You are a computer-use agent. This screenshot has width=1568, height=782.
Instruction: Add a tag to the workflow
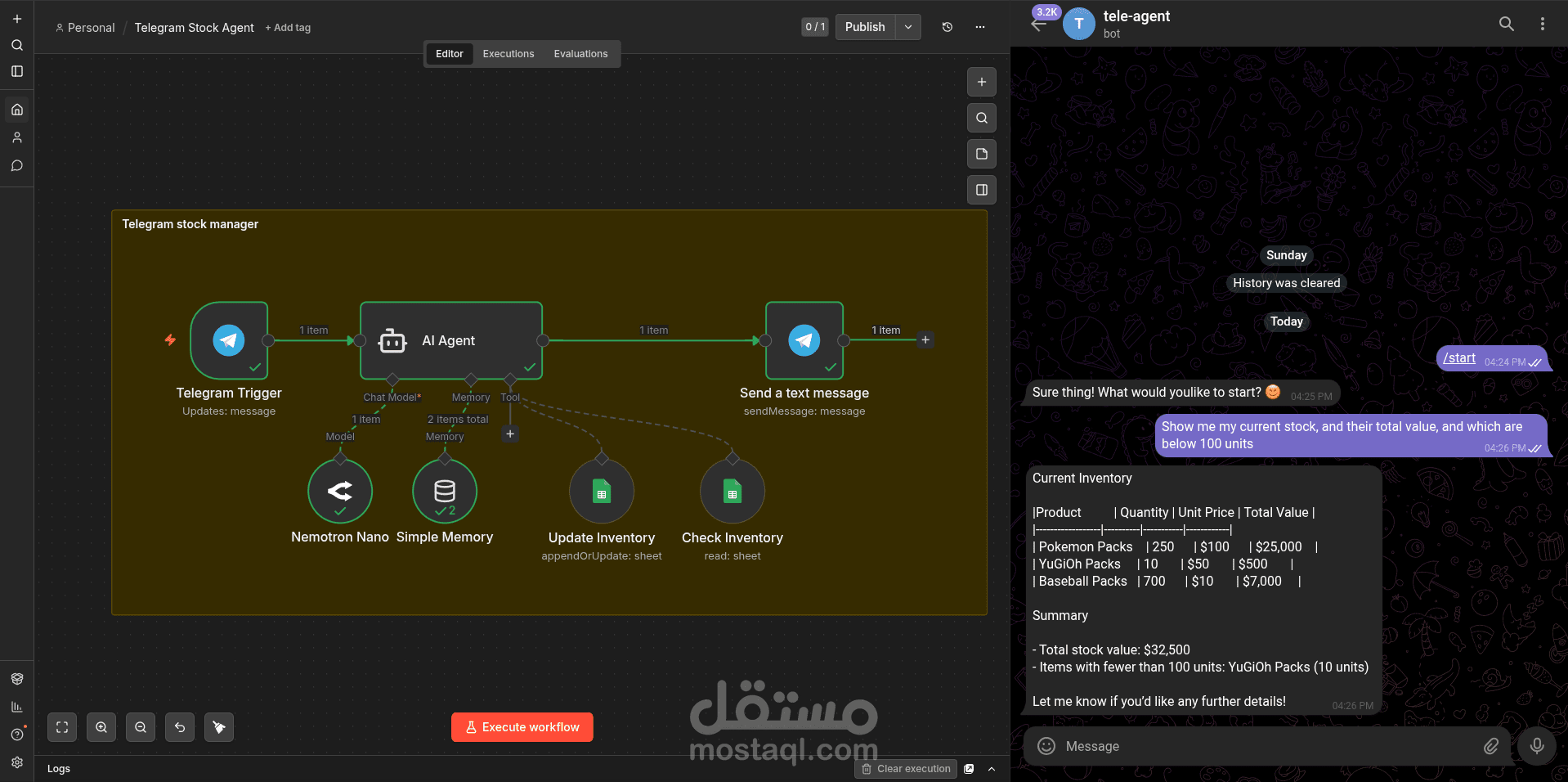click(x=288, y=28)
